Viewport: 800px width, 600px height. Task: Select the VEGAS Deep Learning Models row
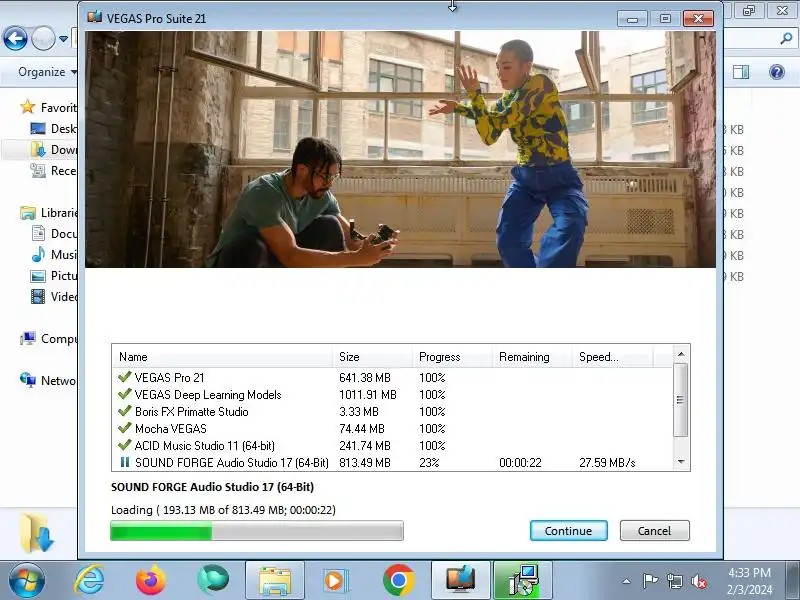392,394
